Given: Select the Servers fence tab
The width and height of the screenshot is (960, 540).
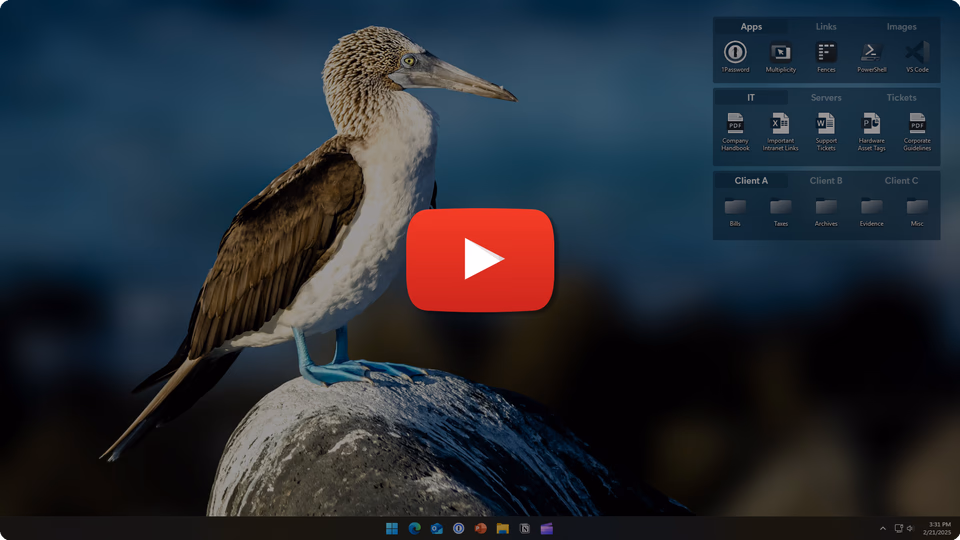Looking at the screenshot, I should [x=826, y=97].
